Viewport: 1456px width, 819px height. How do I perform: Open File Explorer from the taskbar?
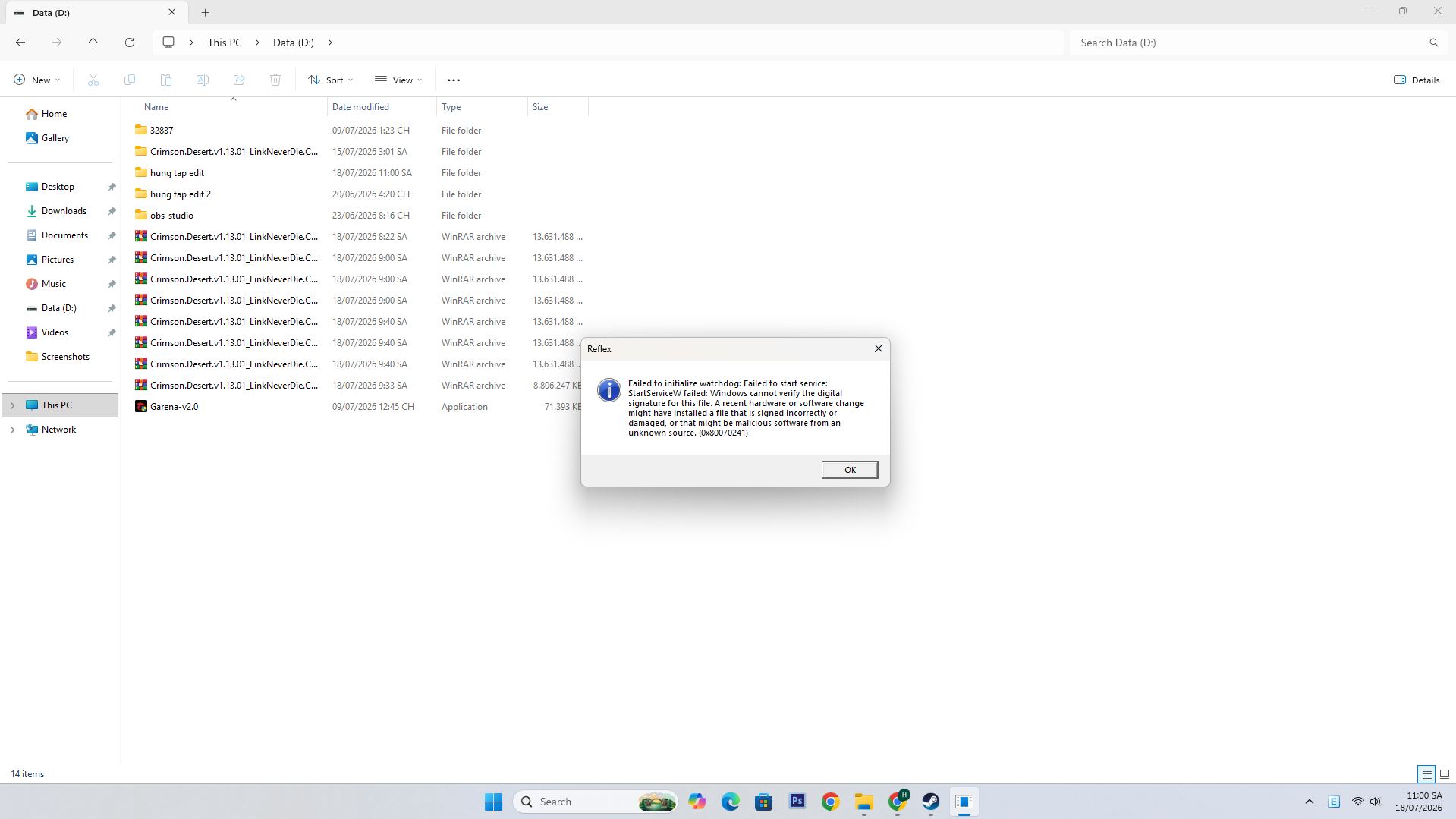(864, 802)
